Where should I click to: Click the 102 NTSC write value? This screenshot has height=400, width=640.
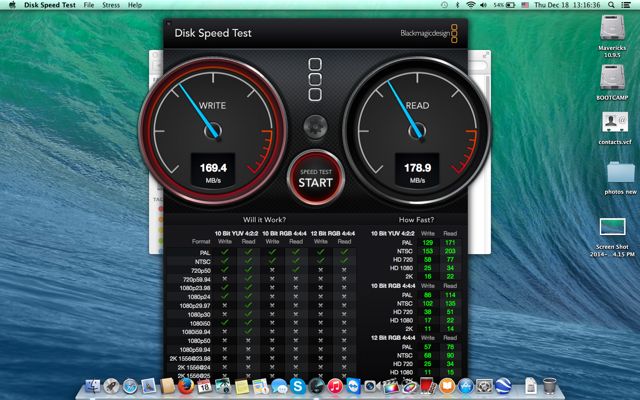427,303
